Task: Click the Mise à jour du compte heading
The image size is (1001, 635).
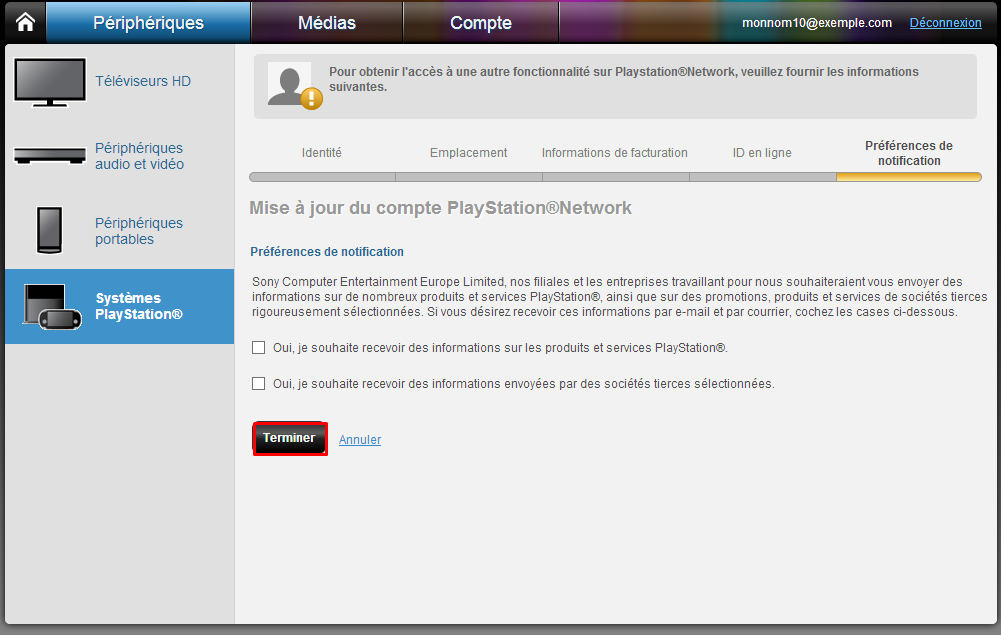Action: point(440,207)
